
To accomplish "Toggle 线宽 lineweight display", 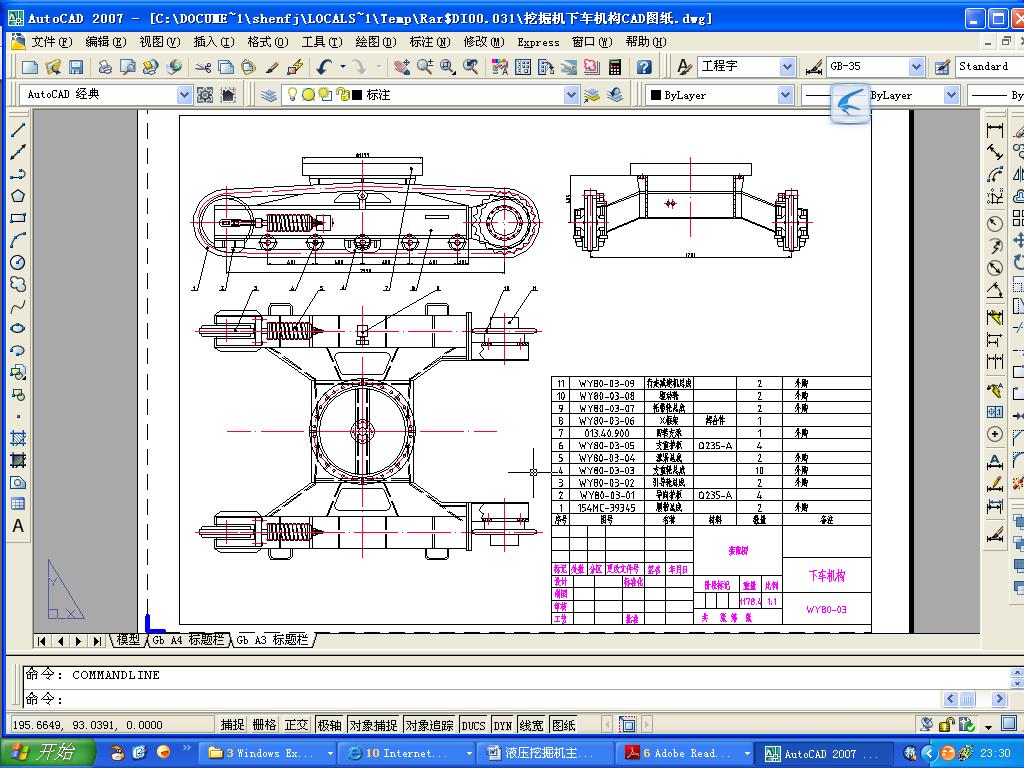I will (x=532, y=725).
